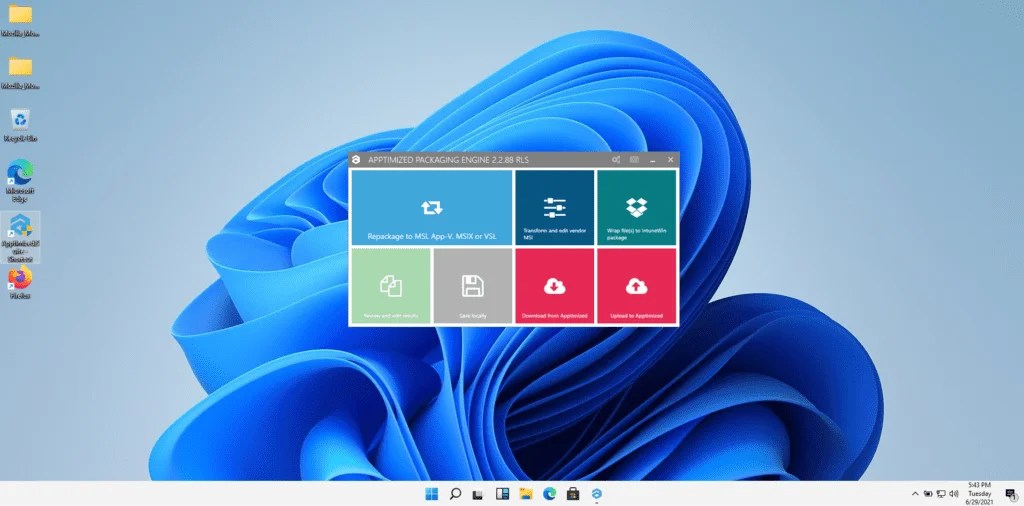Select the Apptimized shortcut on the desktop
Screen dimensions: 1024x506
(x=20, y=238)
